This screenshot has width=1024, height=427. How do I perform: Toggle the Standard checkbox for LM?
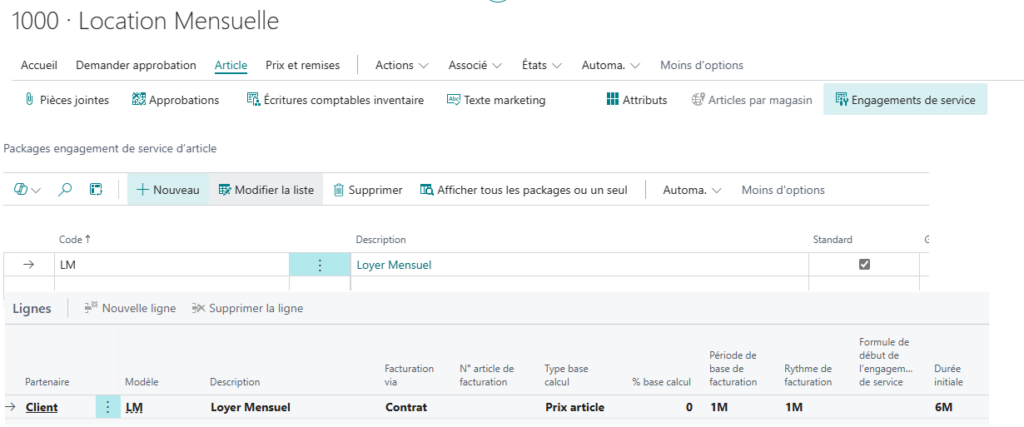865,265
